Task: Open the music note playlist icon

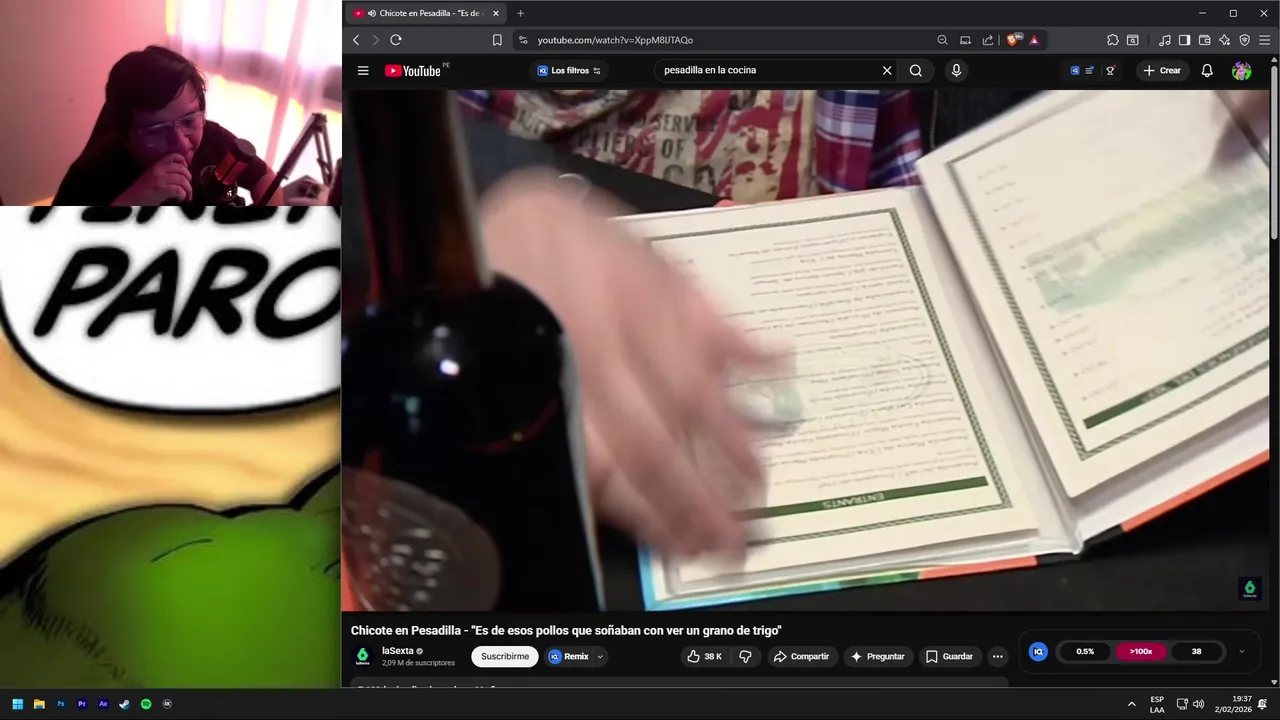Action: point(1164,40)
